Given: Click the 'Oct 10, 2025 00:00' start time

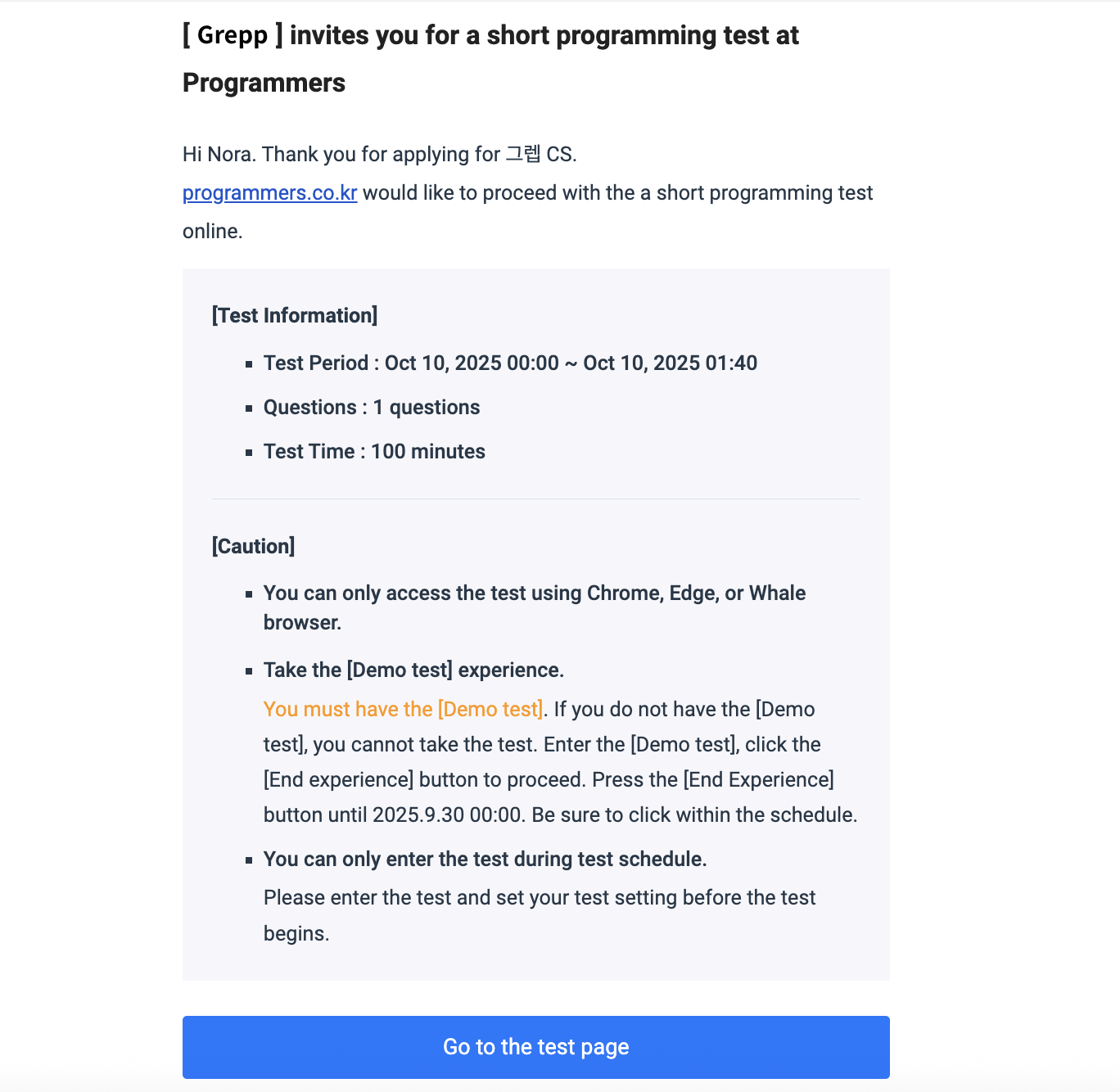Looking at the screenshot, I should pos(472,363).
